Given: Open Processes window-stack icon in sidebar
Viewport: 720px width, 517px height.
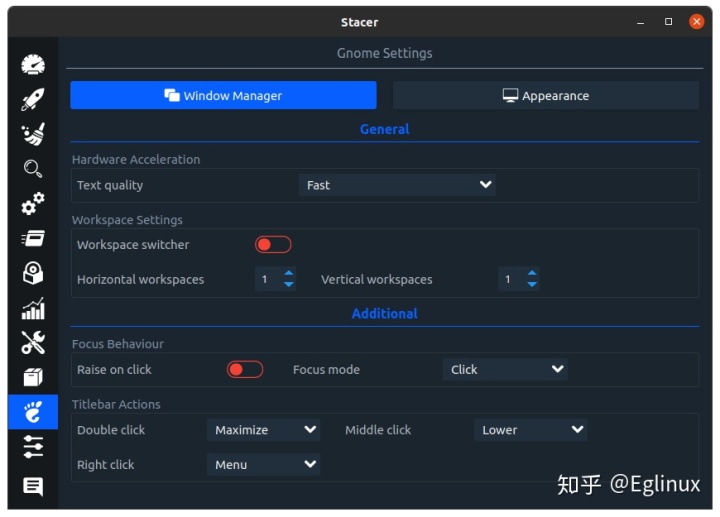Looking at the screenshot, I should pos(33,238).
